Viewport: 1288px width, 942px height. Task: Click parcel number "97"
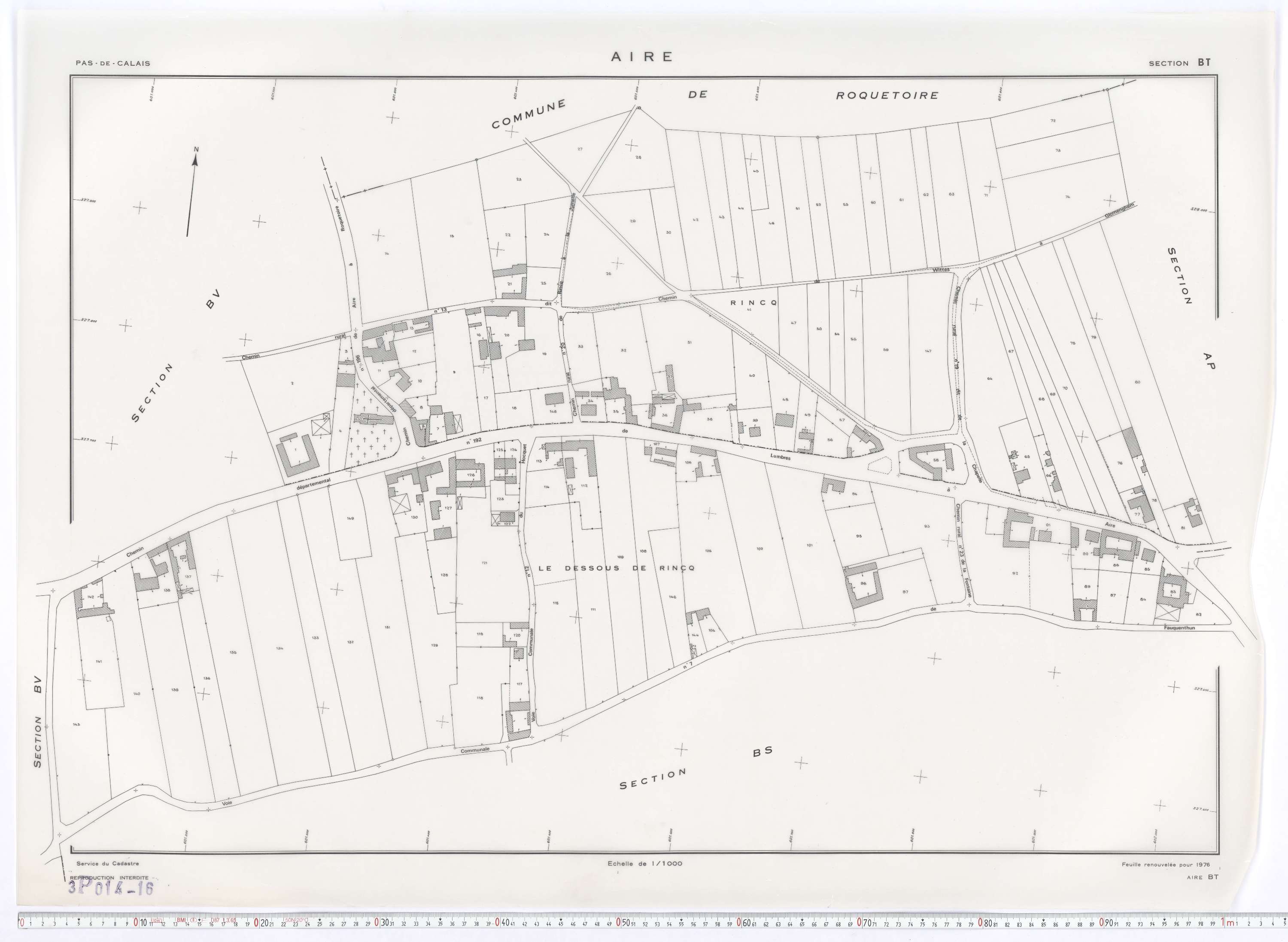tap(905, 591)
